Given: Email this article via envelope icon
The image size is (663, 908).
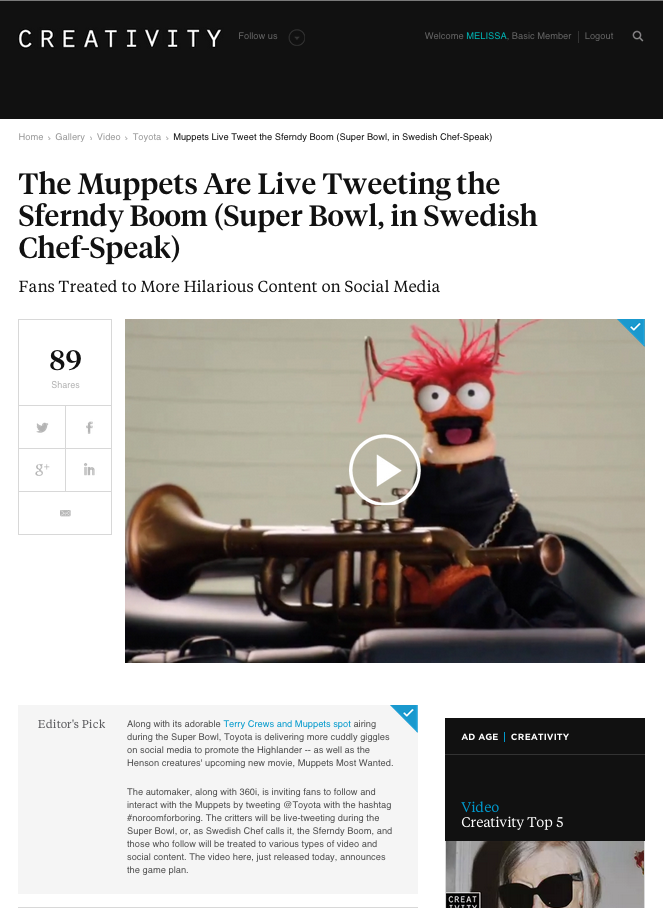Looking at the screenshot, I should [x=65, y=513].
